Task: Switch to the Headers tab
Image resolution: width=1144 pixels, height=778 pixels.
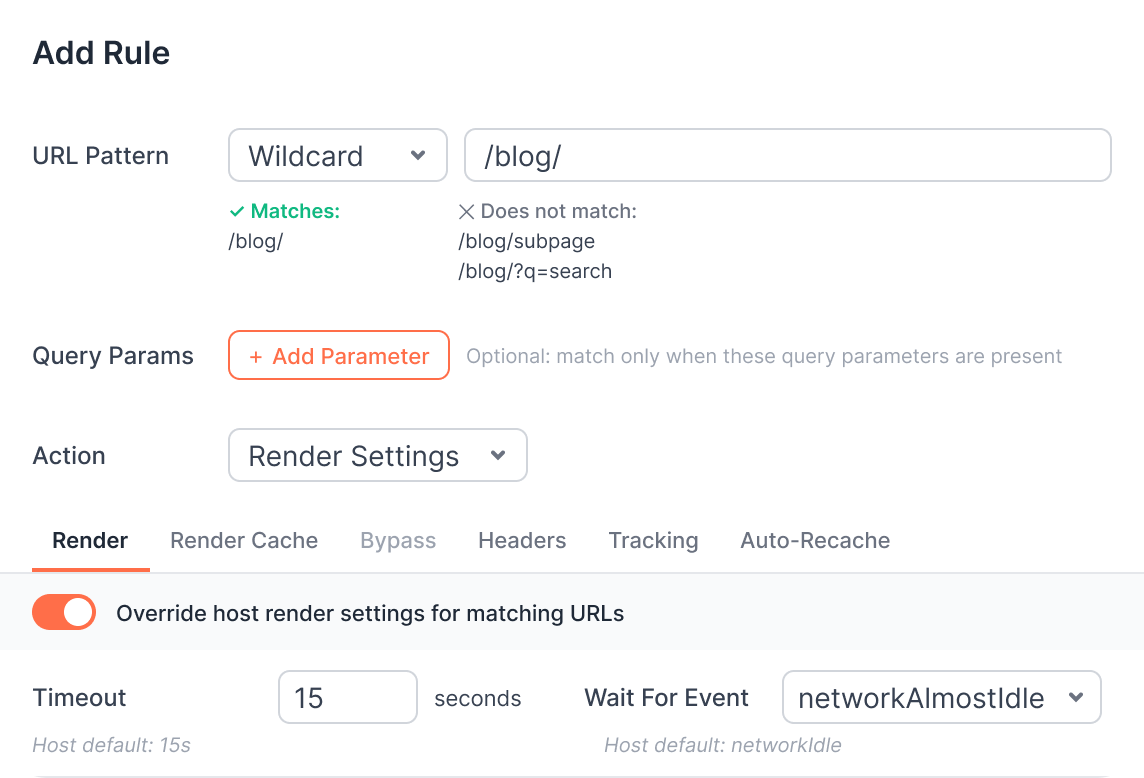Action: [522, 541]
